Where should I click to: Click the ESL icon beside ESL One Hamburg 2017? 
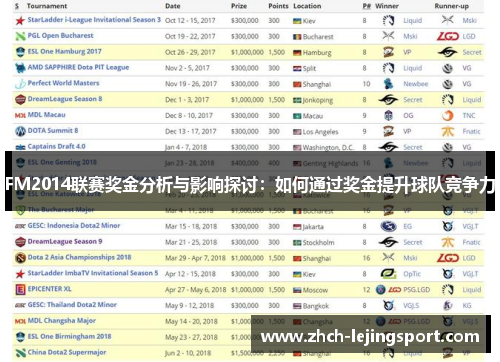20,52
